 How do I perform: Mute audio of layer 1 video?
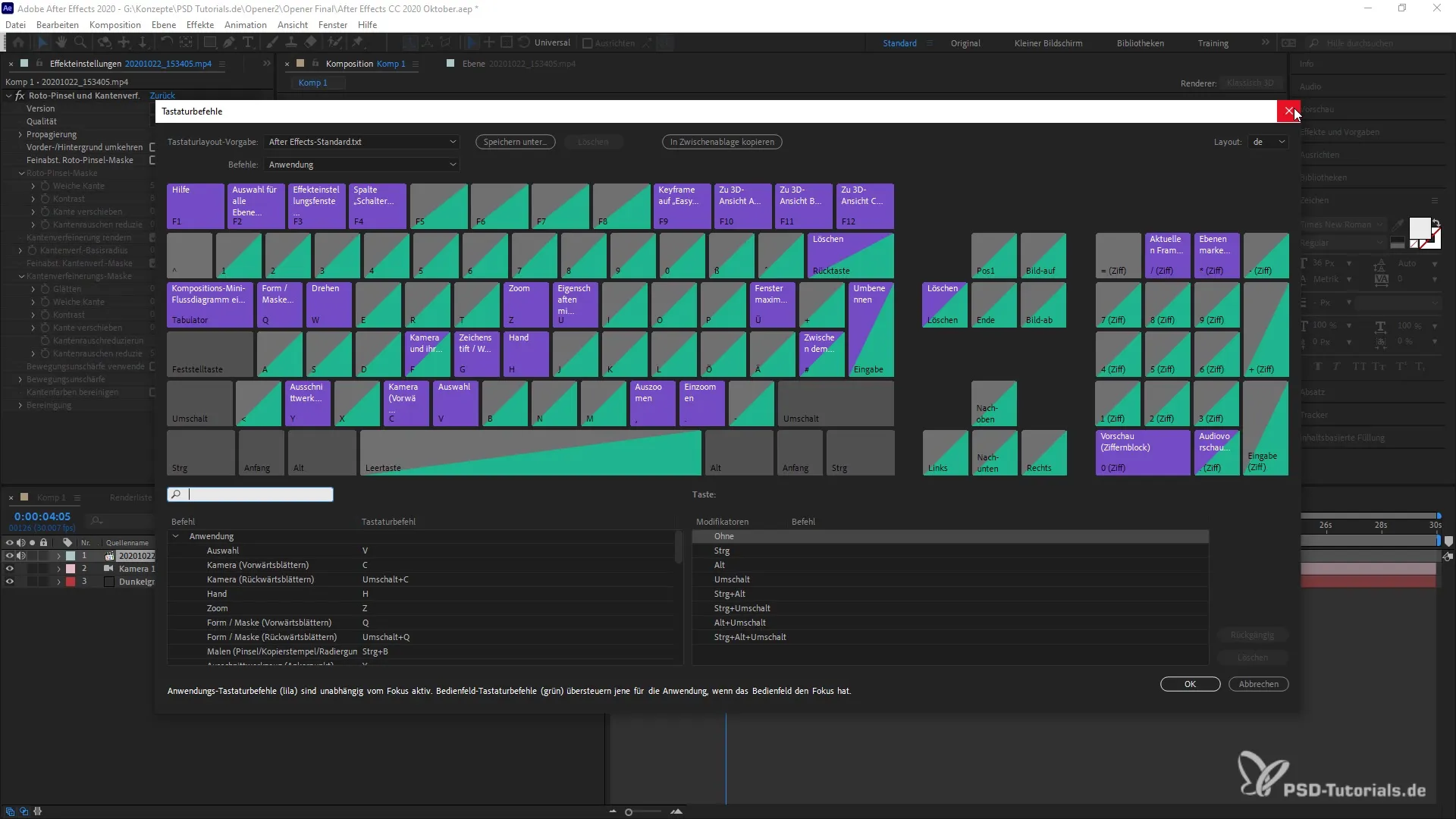(20, 555)
